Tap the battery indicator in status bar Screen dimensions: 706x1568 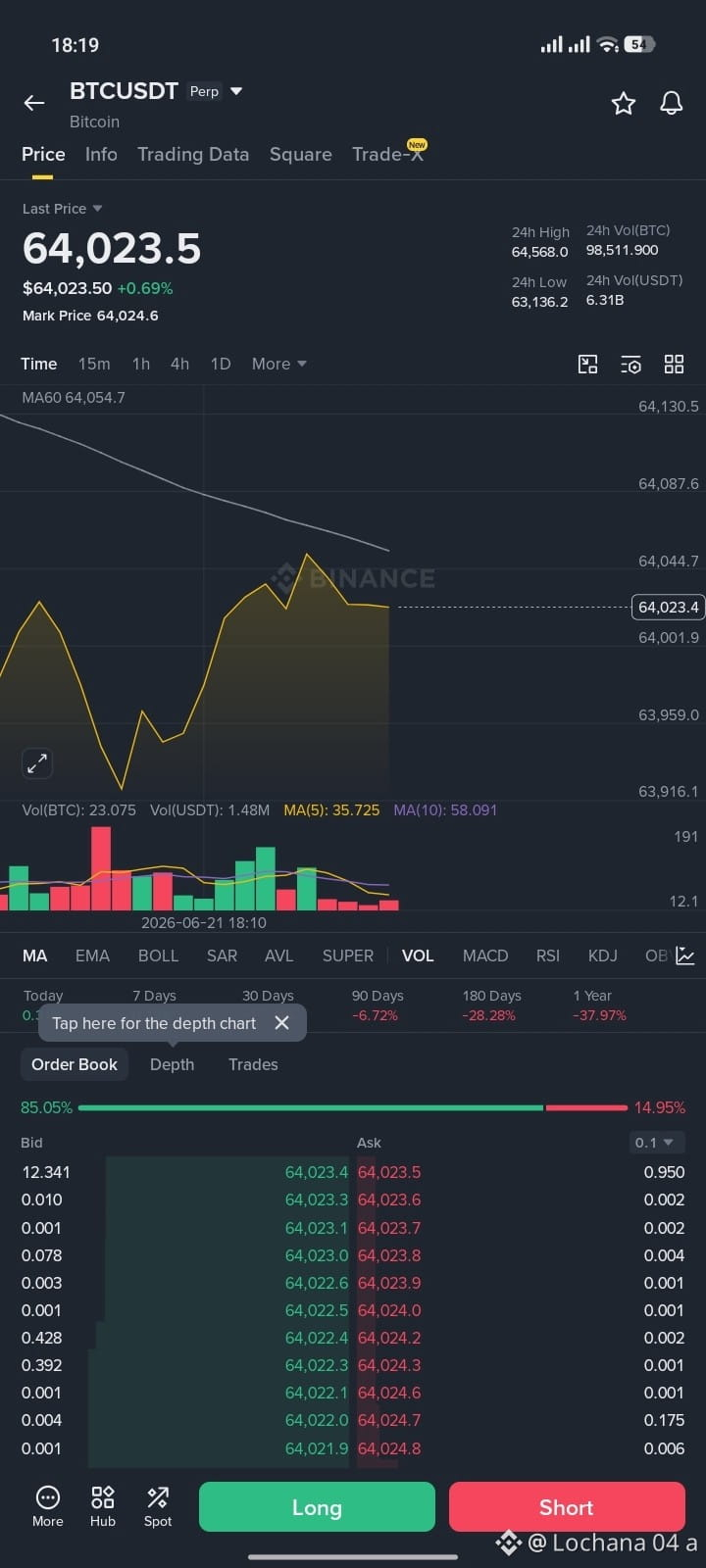(639, 44)
